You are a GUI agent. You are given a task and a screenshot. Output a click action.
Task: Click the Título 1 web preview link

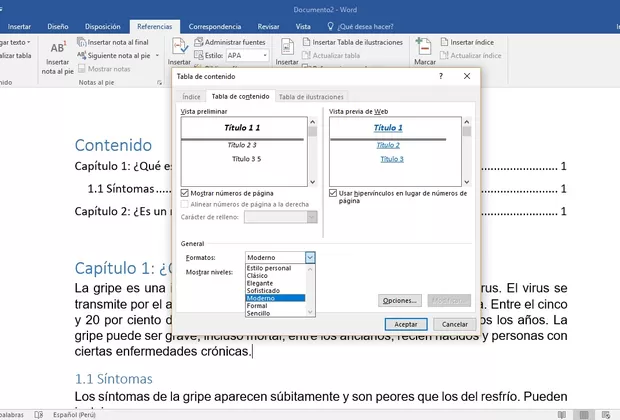(x=388, y=128)
